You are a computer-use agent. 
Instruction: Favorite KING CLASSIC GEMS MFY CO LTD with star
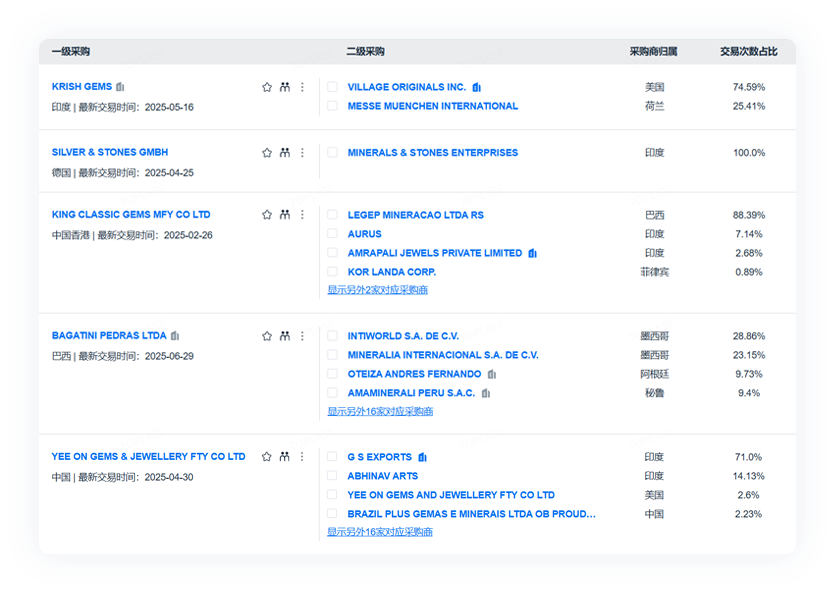click(x=267, y=215)
